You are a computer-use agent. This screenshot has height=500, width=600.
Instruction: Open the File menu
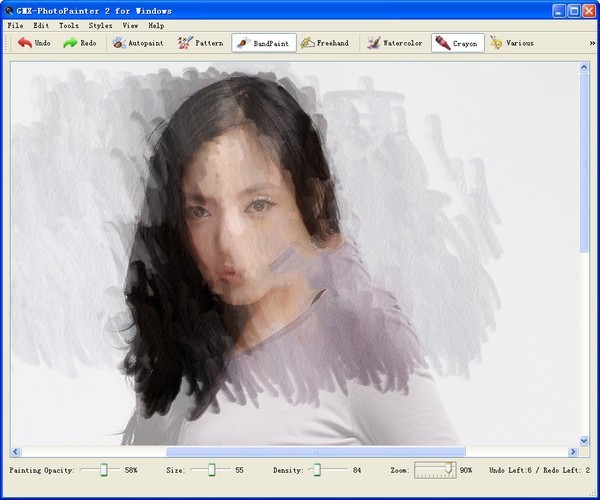(x=15, y=26)
